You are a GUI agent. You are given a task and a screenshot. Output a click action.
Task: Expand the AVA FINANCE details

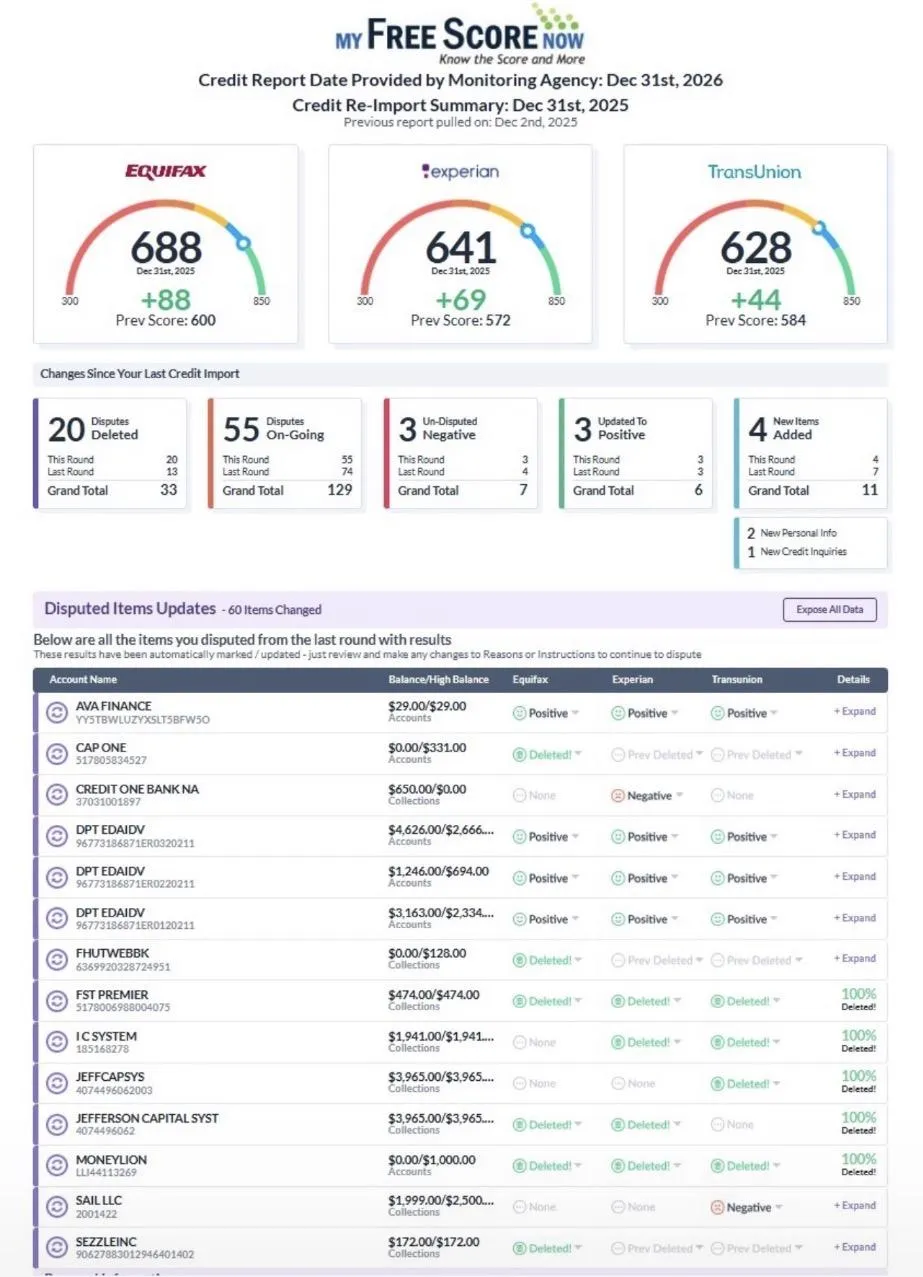(x=855, y=712)
